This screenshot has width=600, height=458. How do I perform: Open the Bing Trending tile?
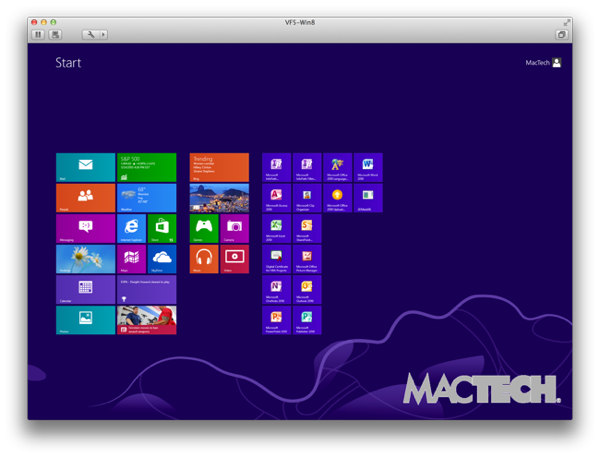[x=219, y=167]
